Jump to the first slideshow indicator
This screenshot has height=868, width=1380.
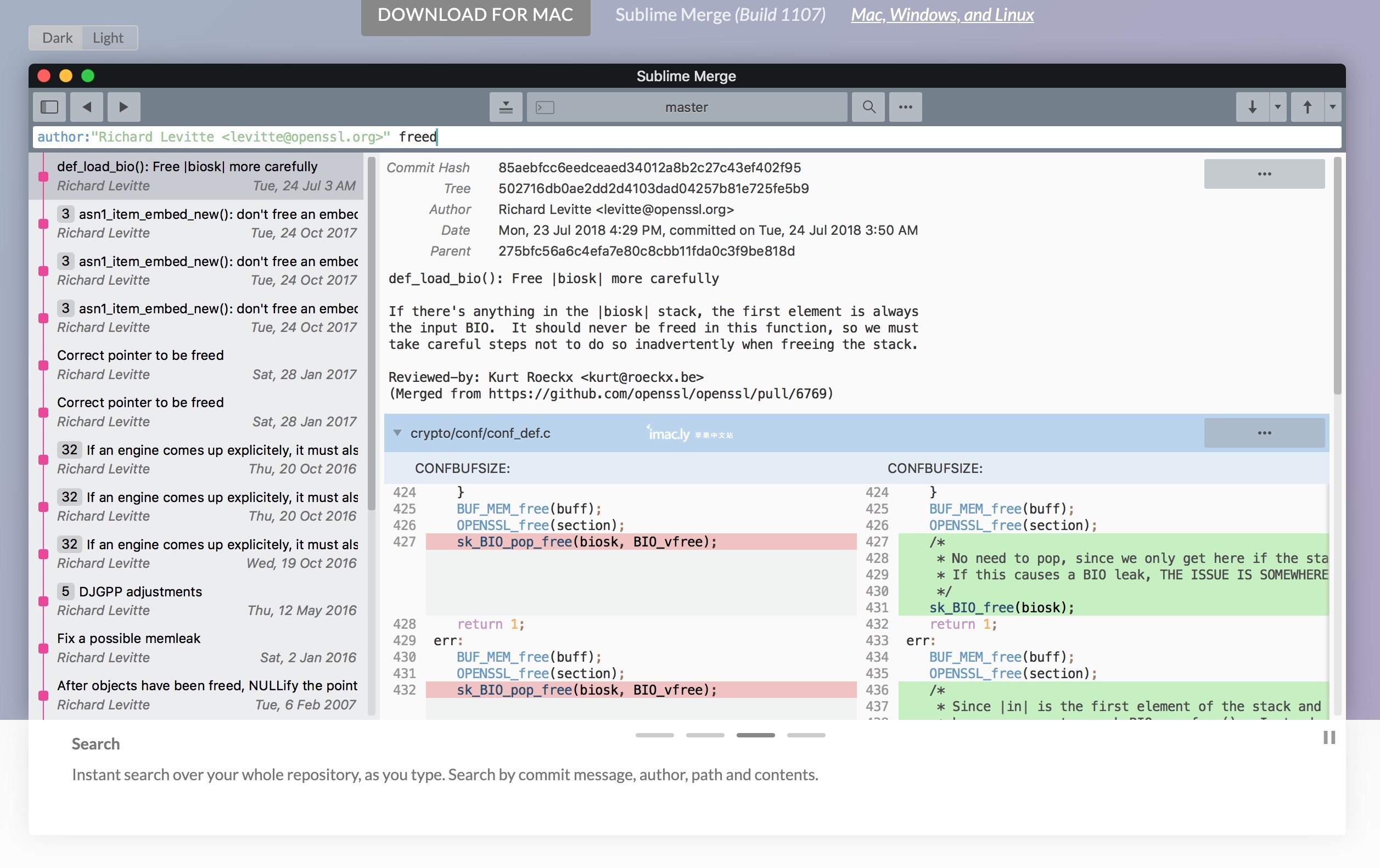(x=654, y=735)
